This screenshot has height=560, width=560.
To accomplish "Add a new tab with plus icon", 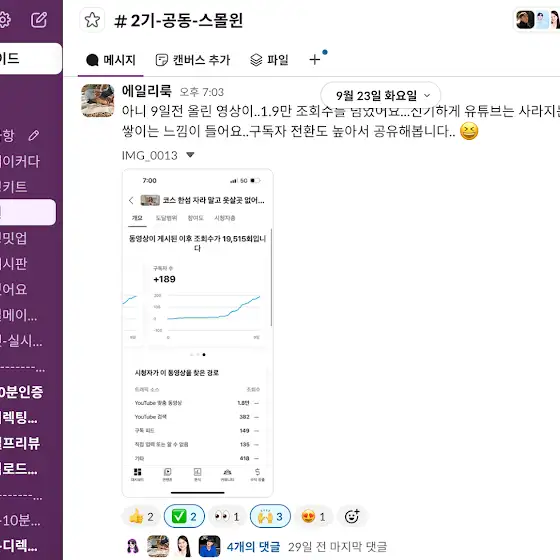I will click(315, 60).
